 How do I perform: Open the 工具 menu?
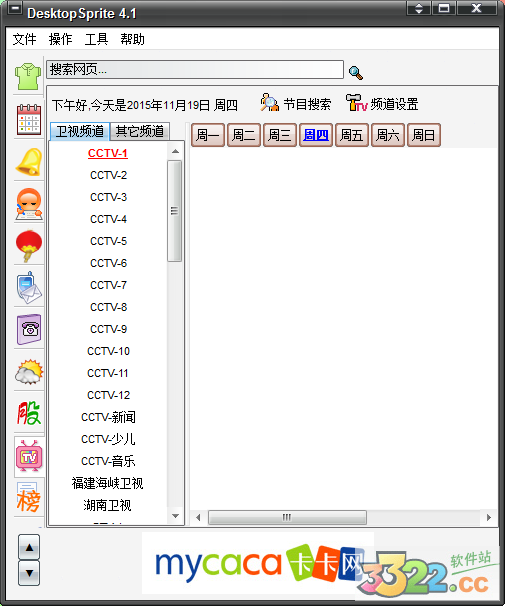[96, 39]
